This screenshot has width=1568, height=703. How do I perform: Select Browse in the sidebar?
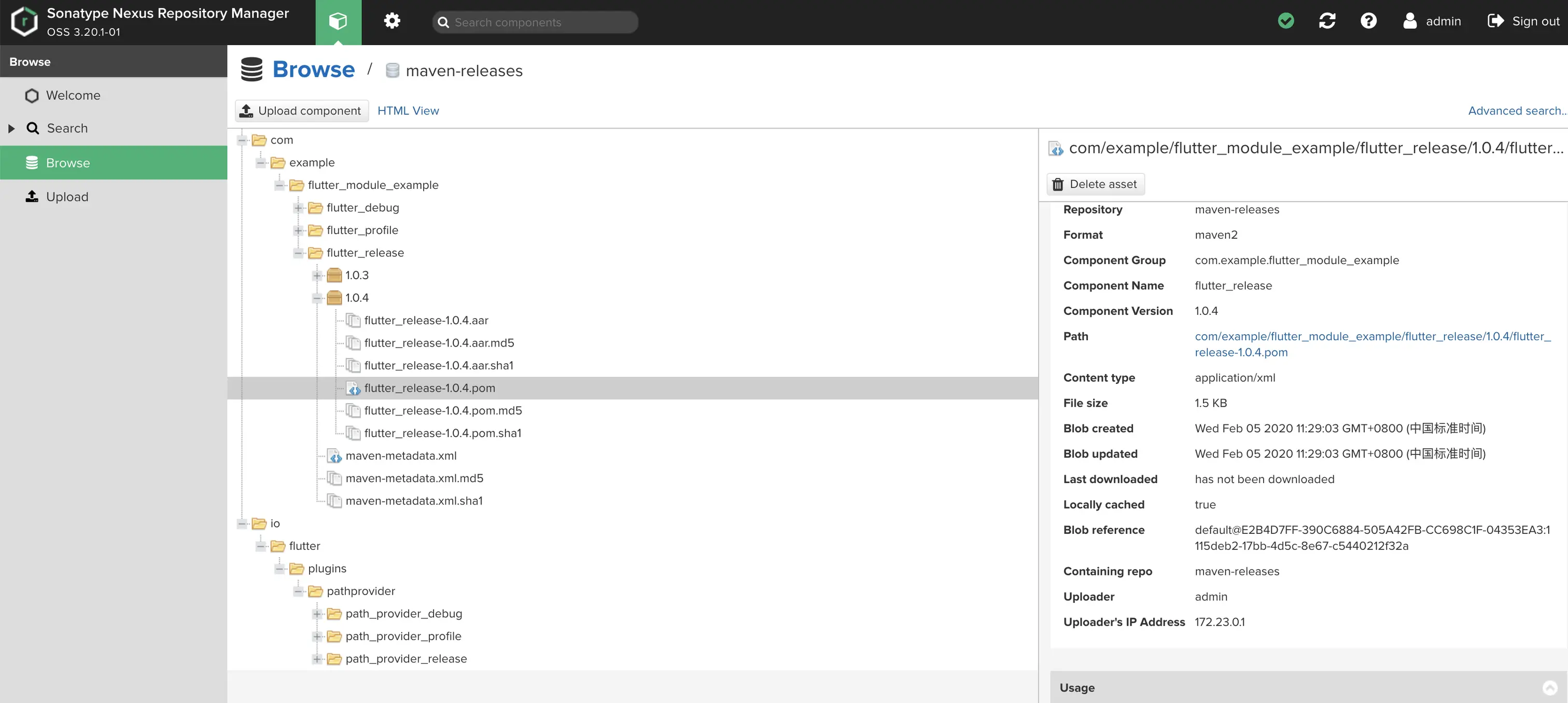(113, 163)
